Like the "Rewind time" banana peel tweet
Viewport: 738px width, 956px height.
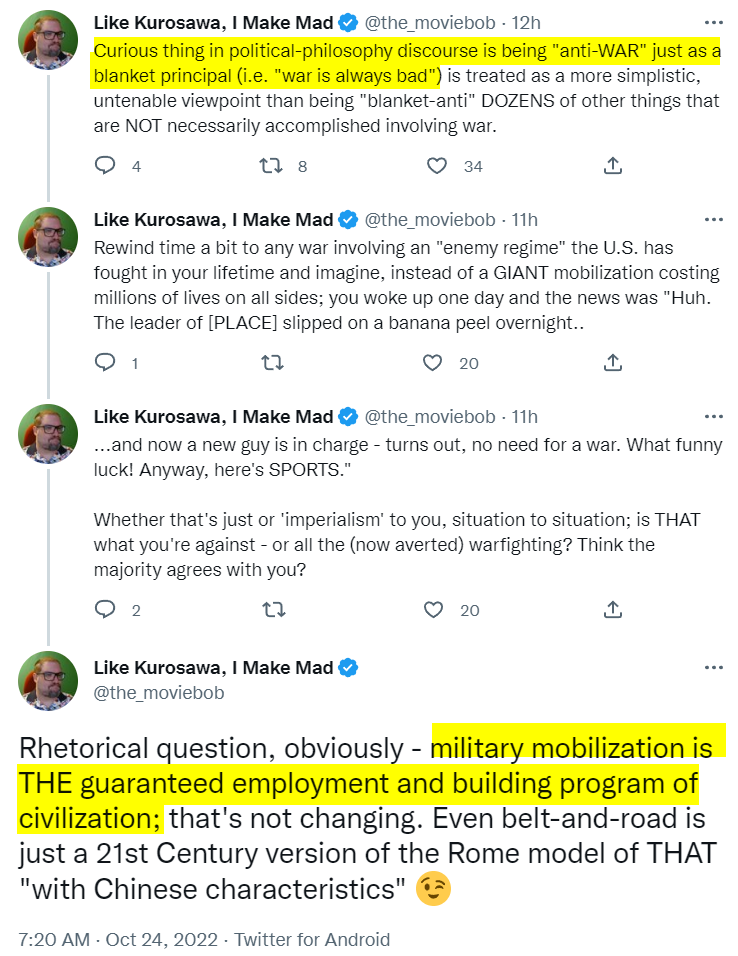click(x=434, y=363)
